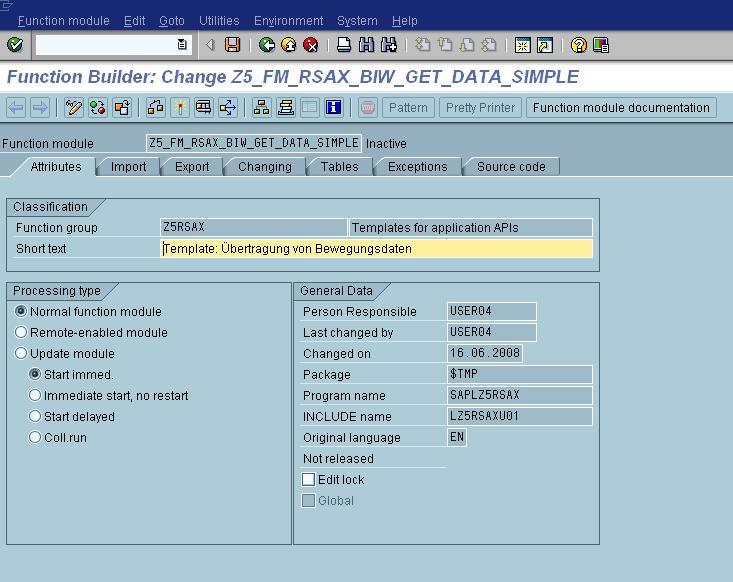The image size is (733, 582).
Task: Click the Customize Local Layout icon
Action: pyautogui.click(x=601, y=45)
